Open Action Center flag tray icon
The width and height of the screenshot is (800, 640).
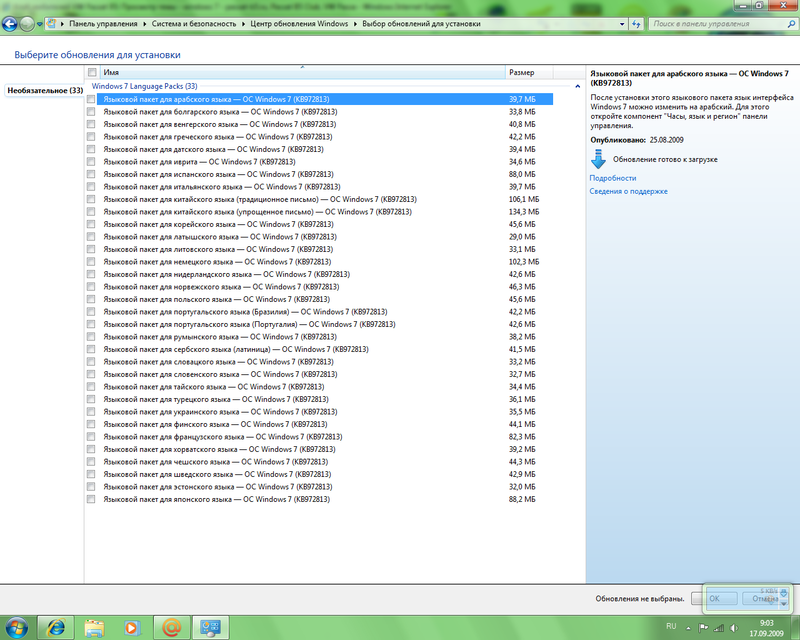[x=703, y=628]
